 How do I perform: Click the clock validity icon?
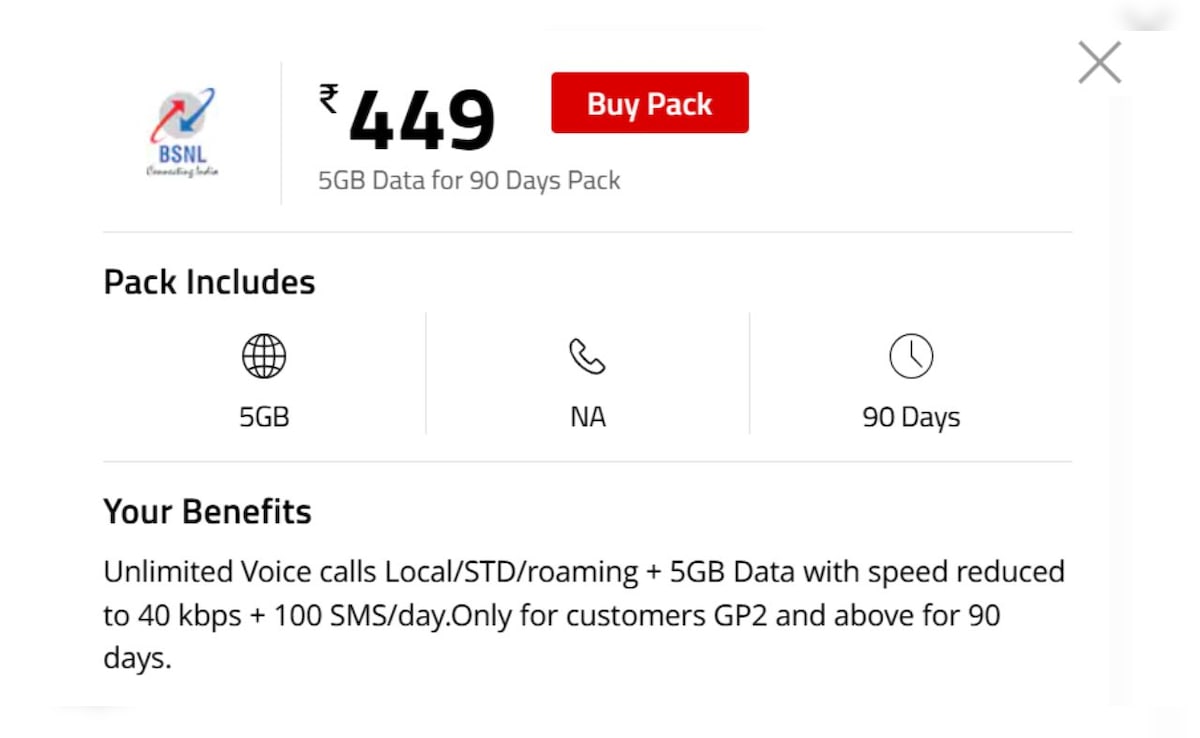point(911,357)
